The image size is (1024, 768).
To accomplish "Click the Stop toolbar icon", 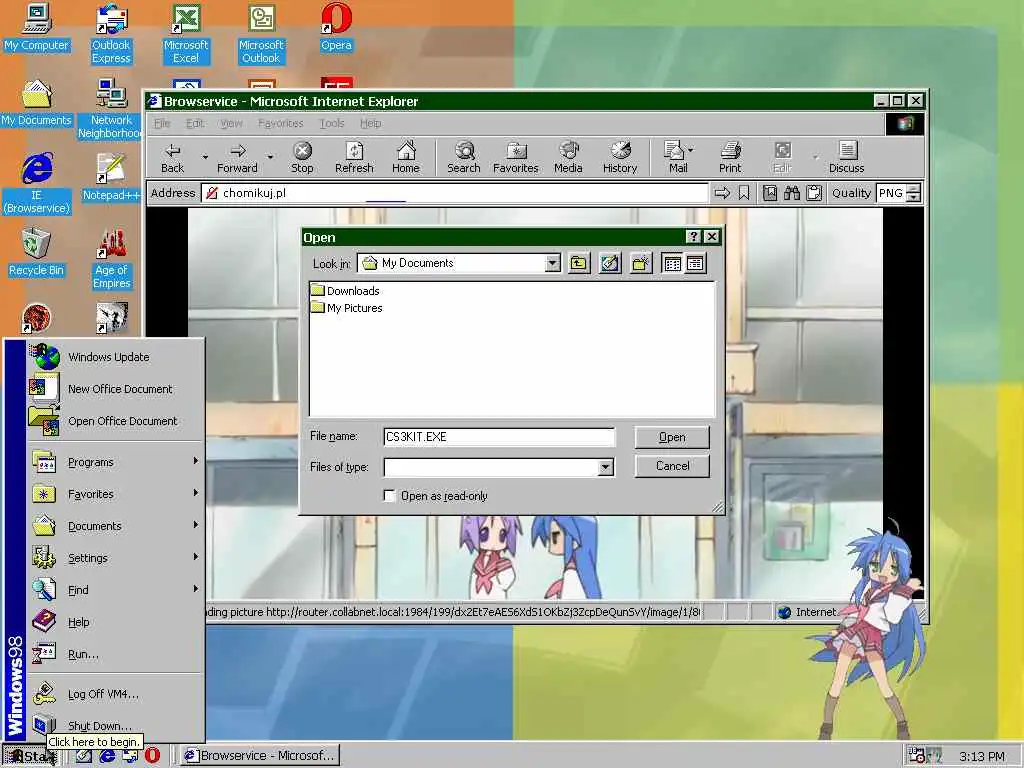I will point(302,158).
